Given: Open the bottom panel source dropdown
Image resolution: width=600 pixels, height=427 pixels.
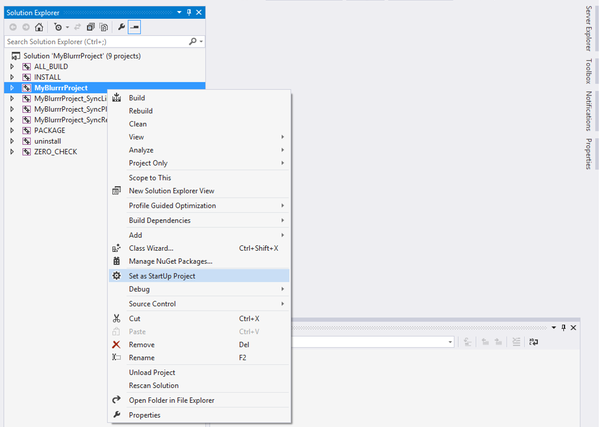Looking at the screenshot, I should pyautogui.click(x=450, y=342).
